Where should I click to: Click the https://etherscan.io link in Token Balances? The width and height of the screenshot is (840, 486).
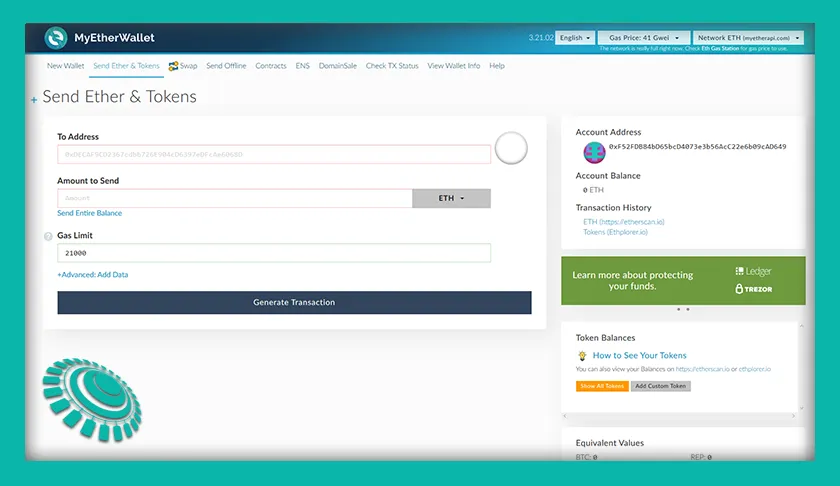coord(702,369)
